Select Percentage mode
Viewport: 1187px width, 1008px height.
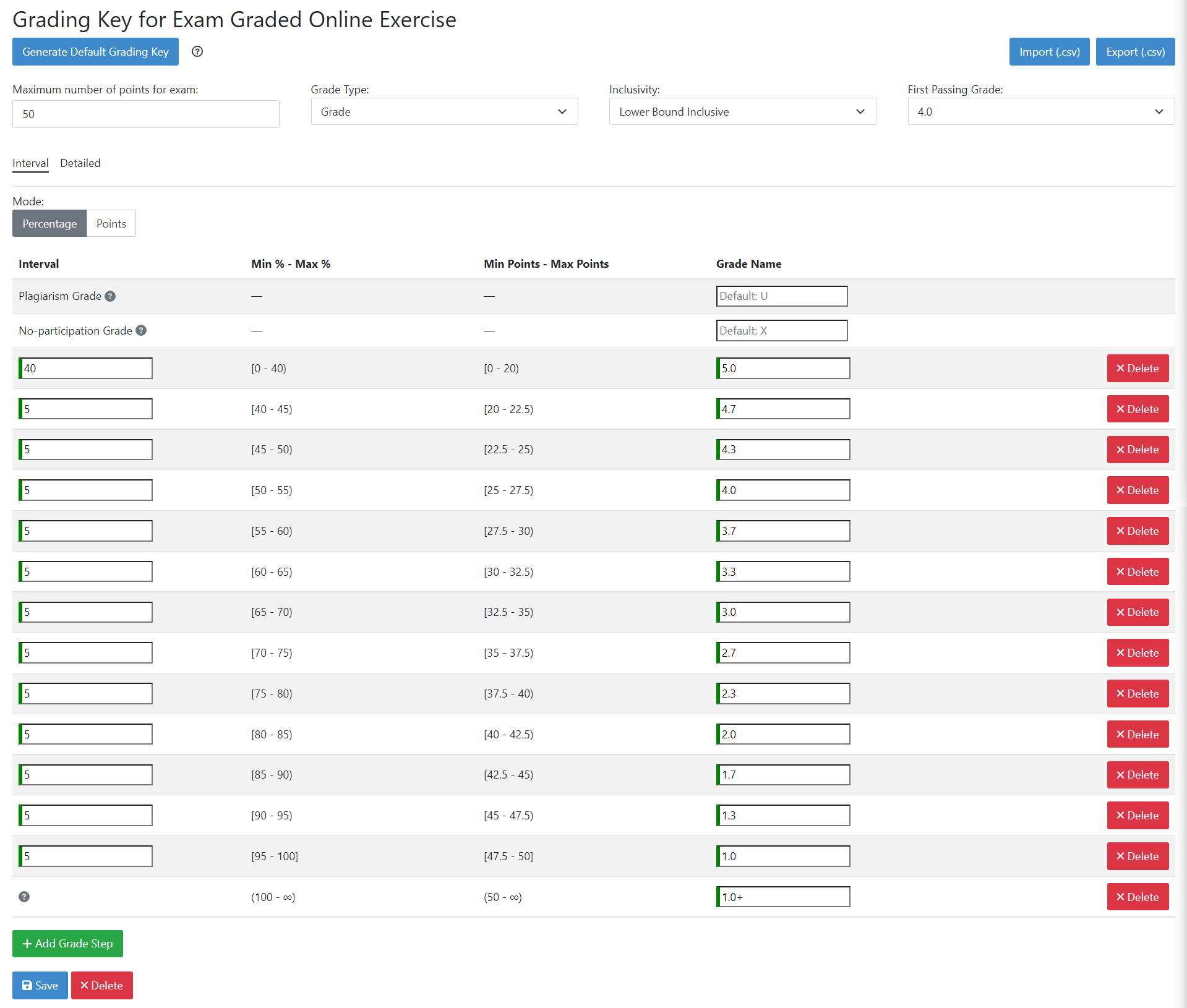tap(49, 224)
